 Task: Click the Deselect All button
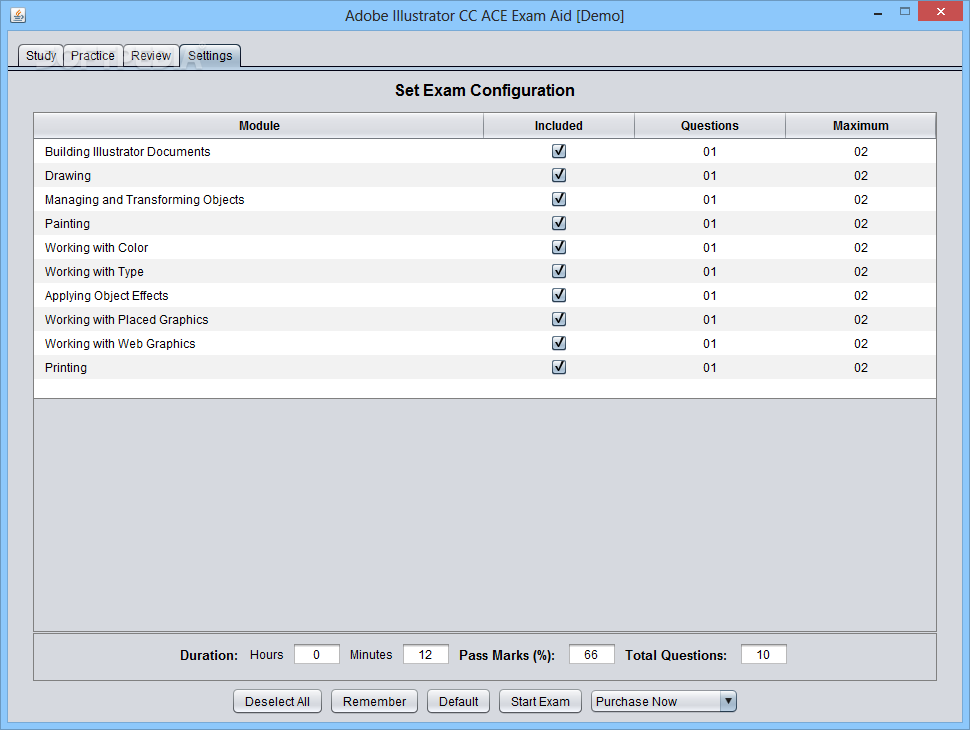click(277, 702)
